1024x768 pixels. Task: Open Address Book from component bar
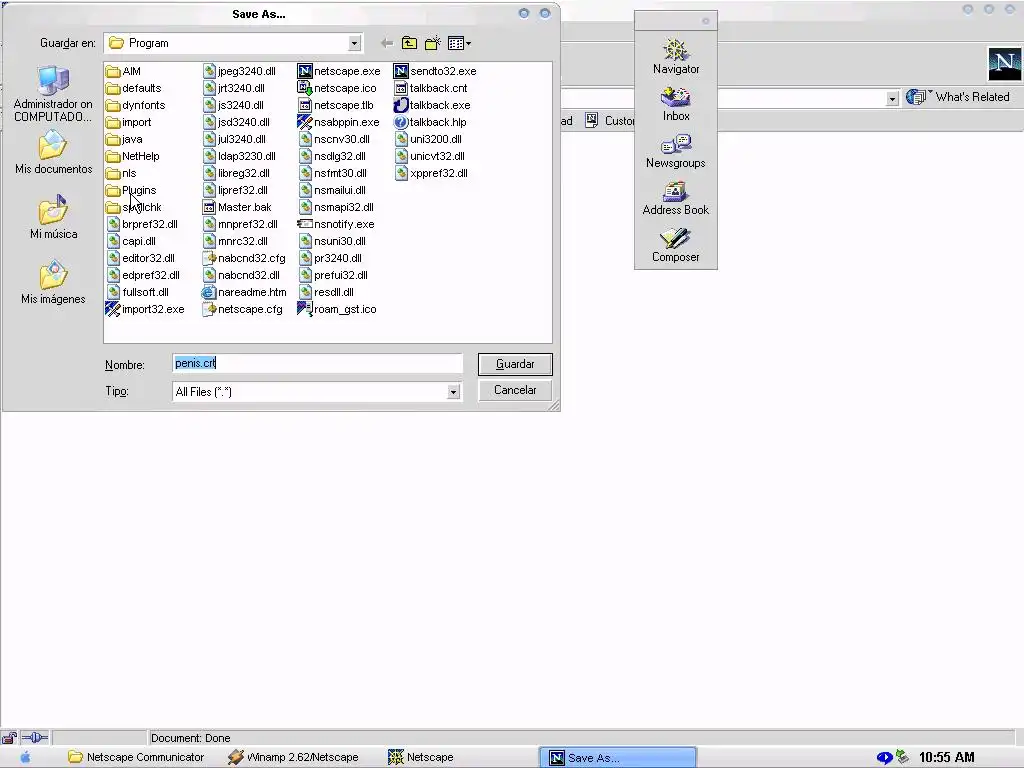(x=675, y=199)
